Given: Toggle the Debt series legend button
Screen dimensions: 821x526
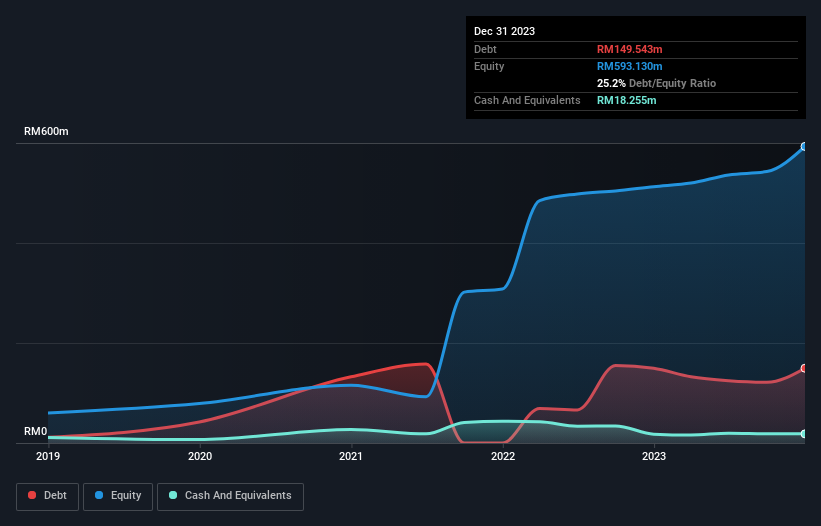Looking at the screenshot, I should click(x=48, y=496).
